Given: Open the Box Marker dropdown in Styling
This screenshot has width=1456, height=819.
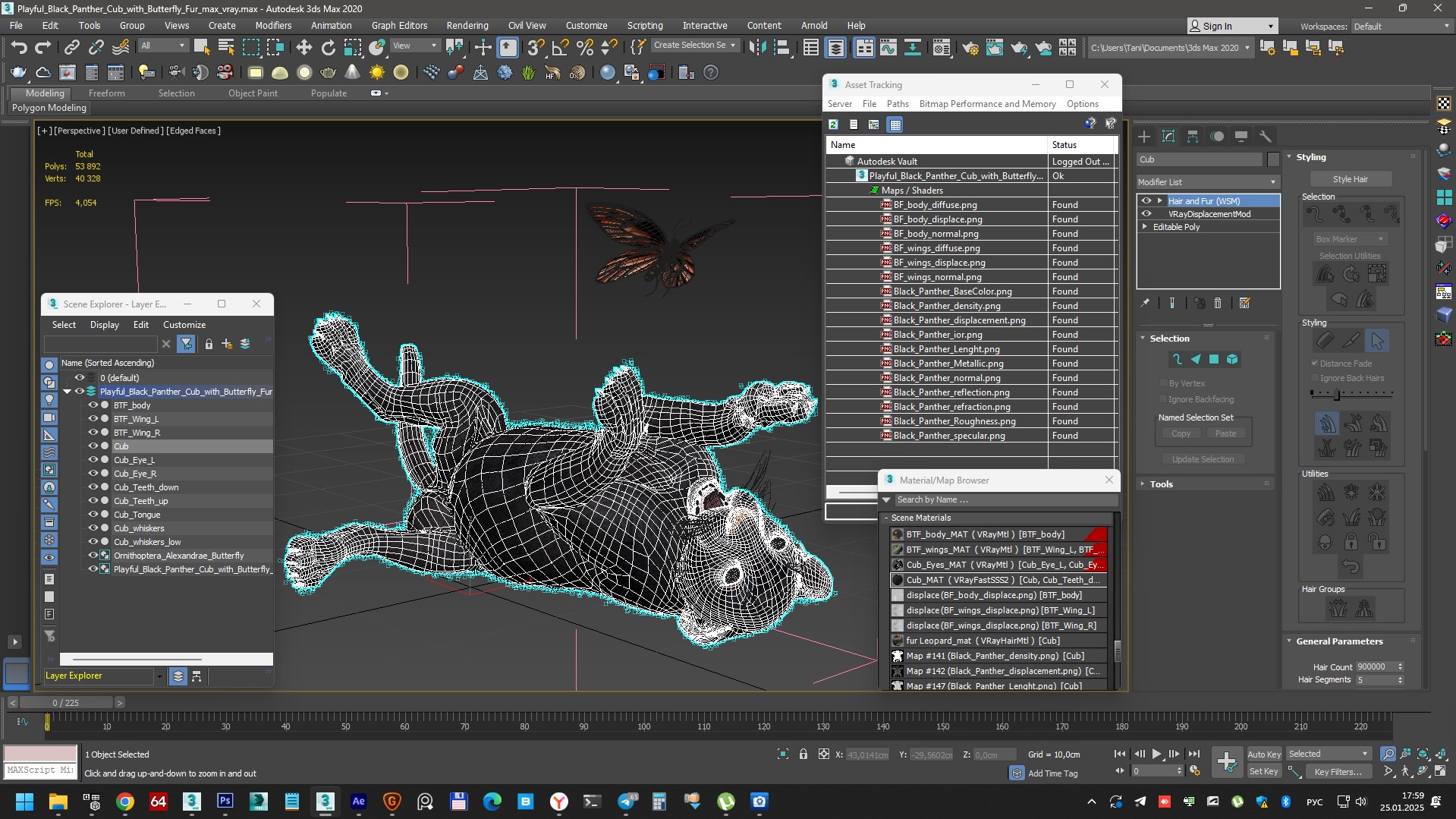Looking at the screenshot, I should click(x=1350, y=239).
